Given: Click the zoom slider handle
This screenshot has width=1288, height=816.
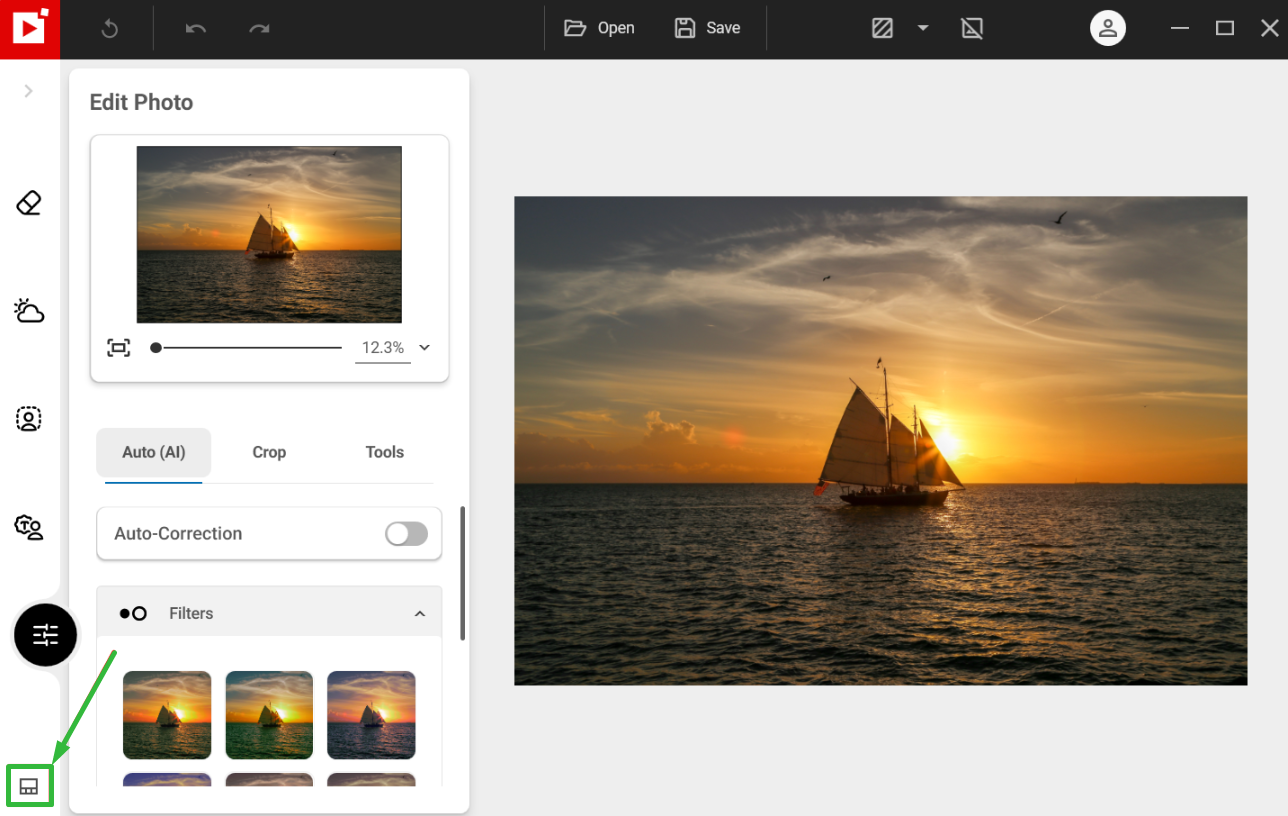Looking at the screenshot, I should [156, 348].
